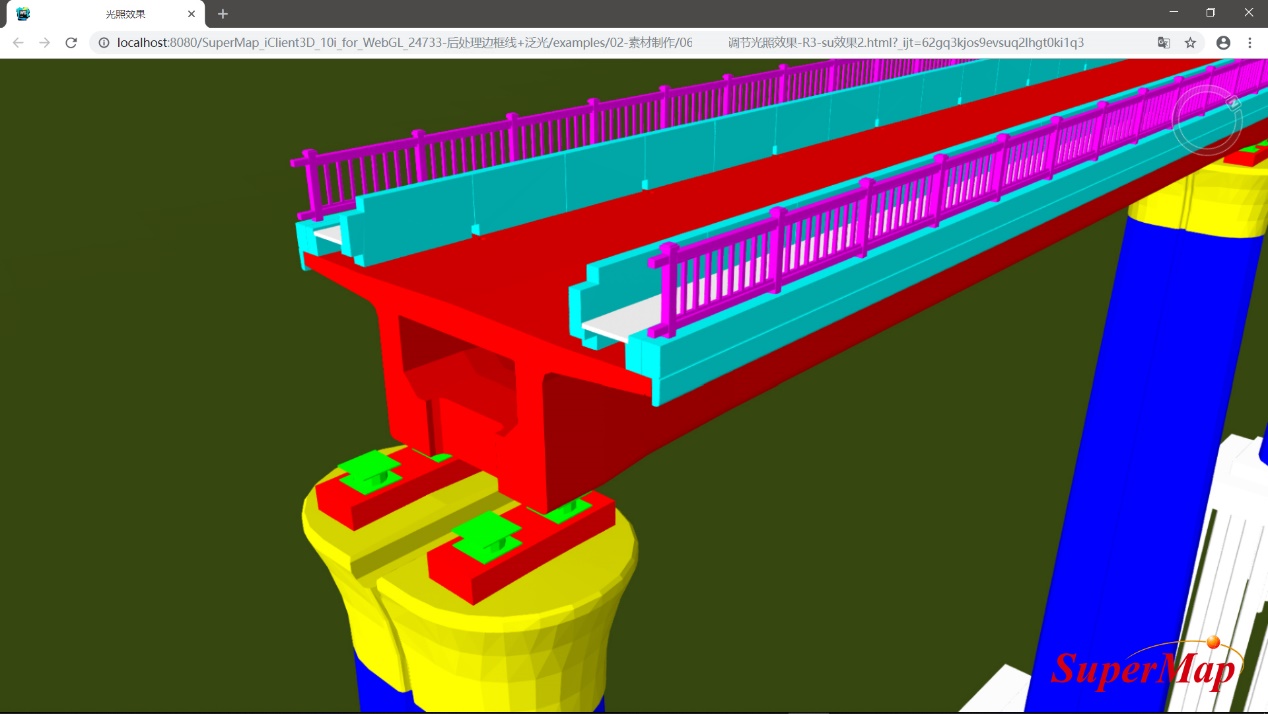Open Chrome's three-dot menu
This screenshot has height=714, width=1268.
(1250, 43)
